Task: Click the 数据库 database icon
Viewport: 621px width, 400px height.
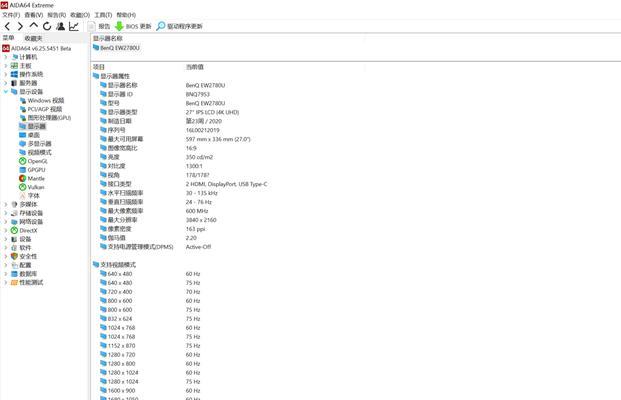Action: click(x=14, y=274)
